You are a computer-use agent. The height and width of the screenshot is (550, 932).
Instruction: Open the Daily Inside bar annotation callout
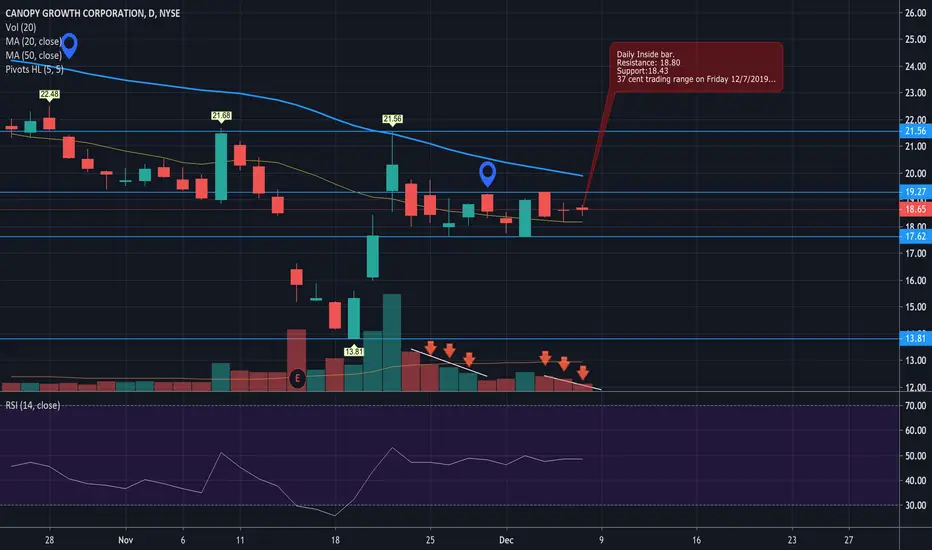(696, 67)
